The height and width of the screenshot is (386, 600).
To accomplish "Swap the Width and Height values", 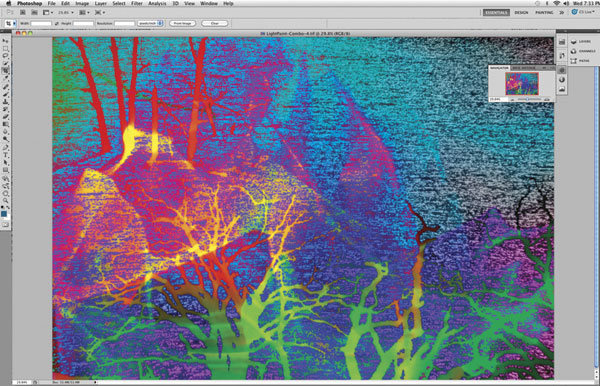I will [x=57, y=23].
